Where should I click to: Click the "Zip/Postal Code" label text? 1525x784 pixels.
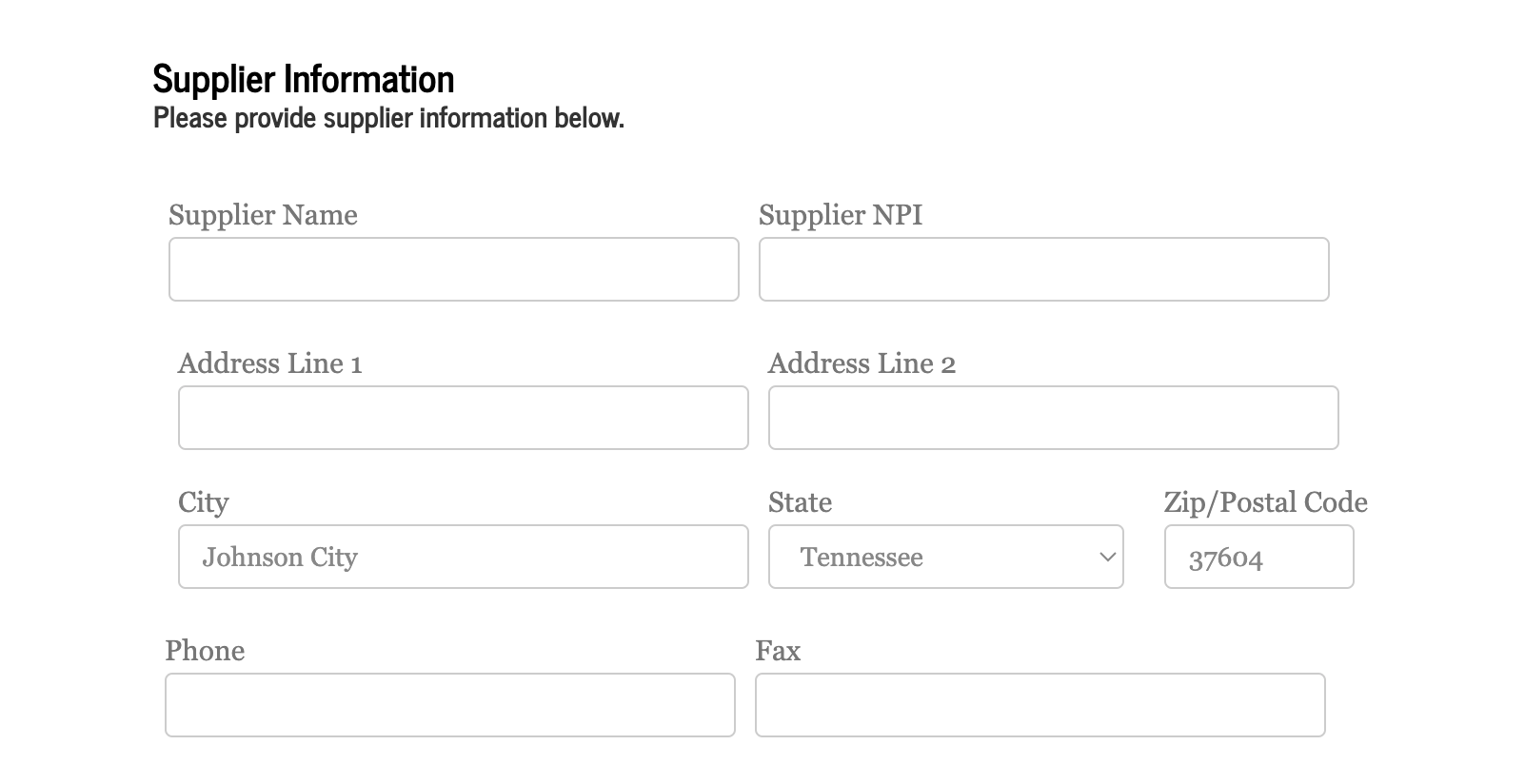coord(1265,502)
